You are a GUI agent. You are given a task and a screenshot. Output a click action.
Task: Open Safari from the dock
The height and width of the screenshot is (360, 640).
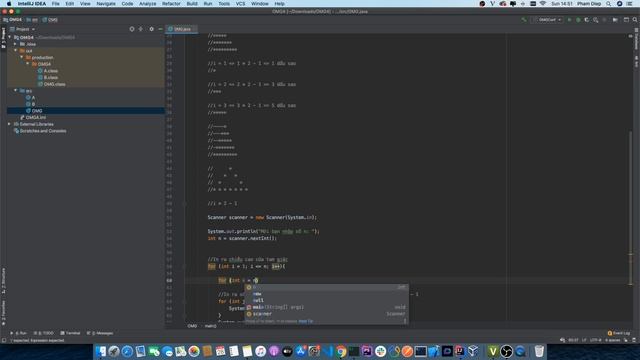[x=127, y=351]
